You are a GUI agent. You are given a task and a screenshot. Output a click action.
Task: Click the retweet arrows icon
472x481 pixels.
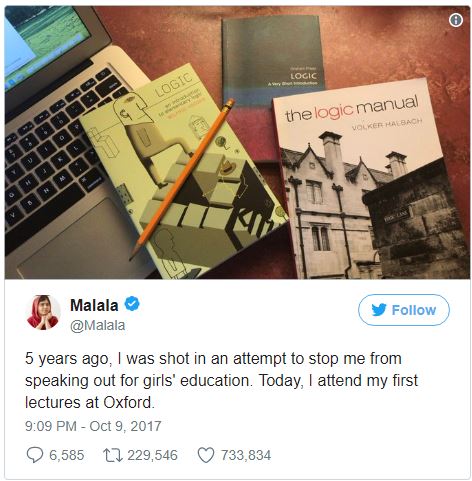[x=113, y=455]
